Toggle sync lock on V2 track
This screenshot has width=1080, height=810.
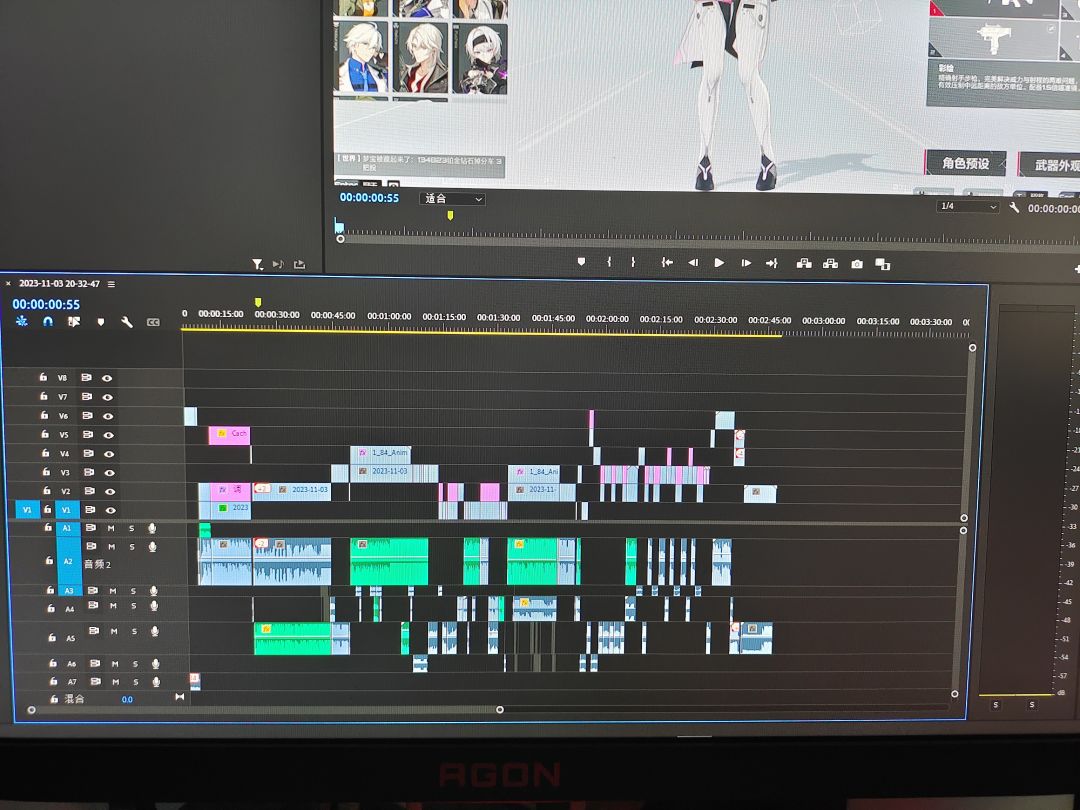tap(90, 491)
